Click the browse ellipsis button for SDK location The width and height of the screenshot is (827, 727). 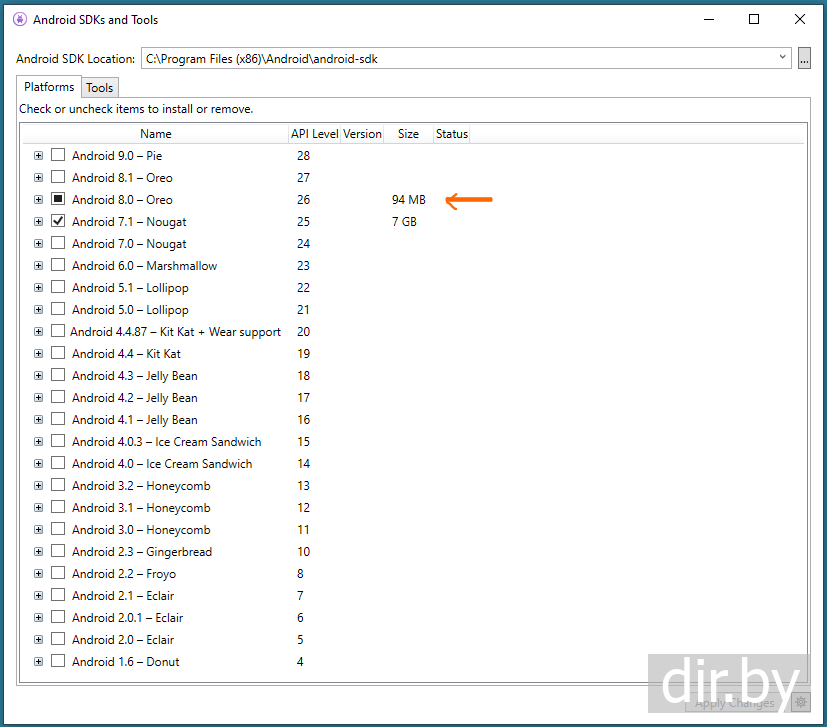tap(804, 59)
